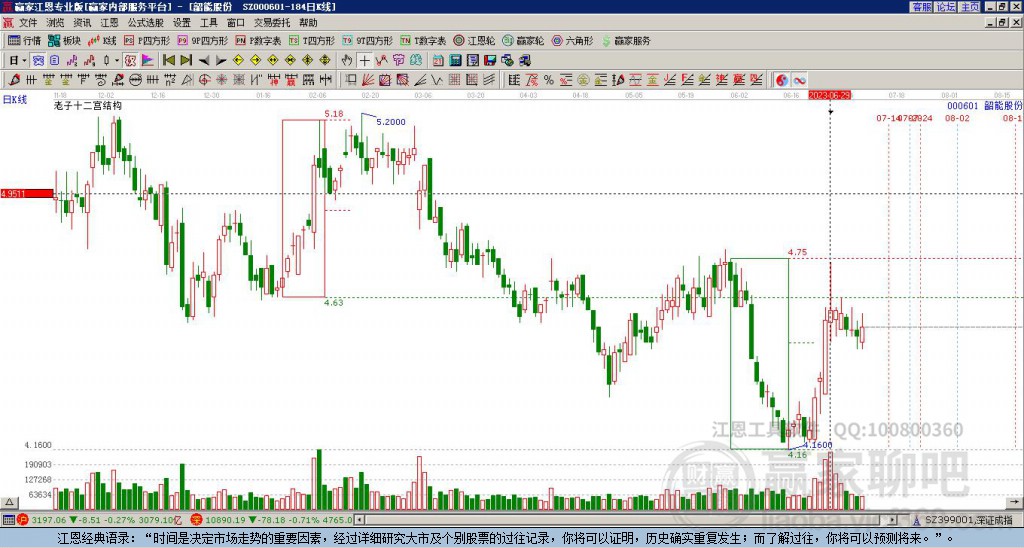
Task: Select the hand pan tool
Action: [347, 60]
